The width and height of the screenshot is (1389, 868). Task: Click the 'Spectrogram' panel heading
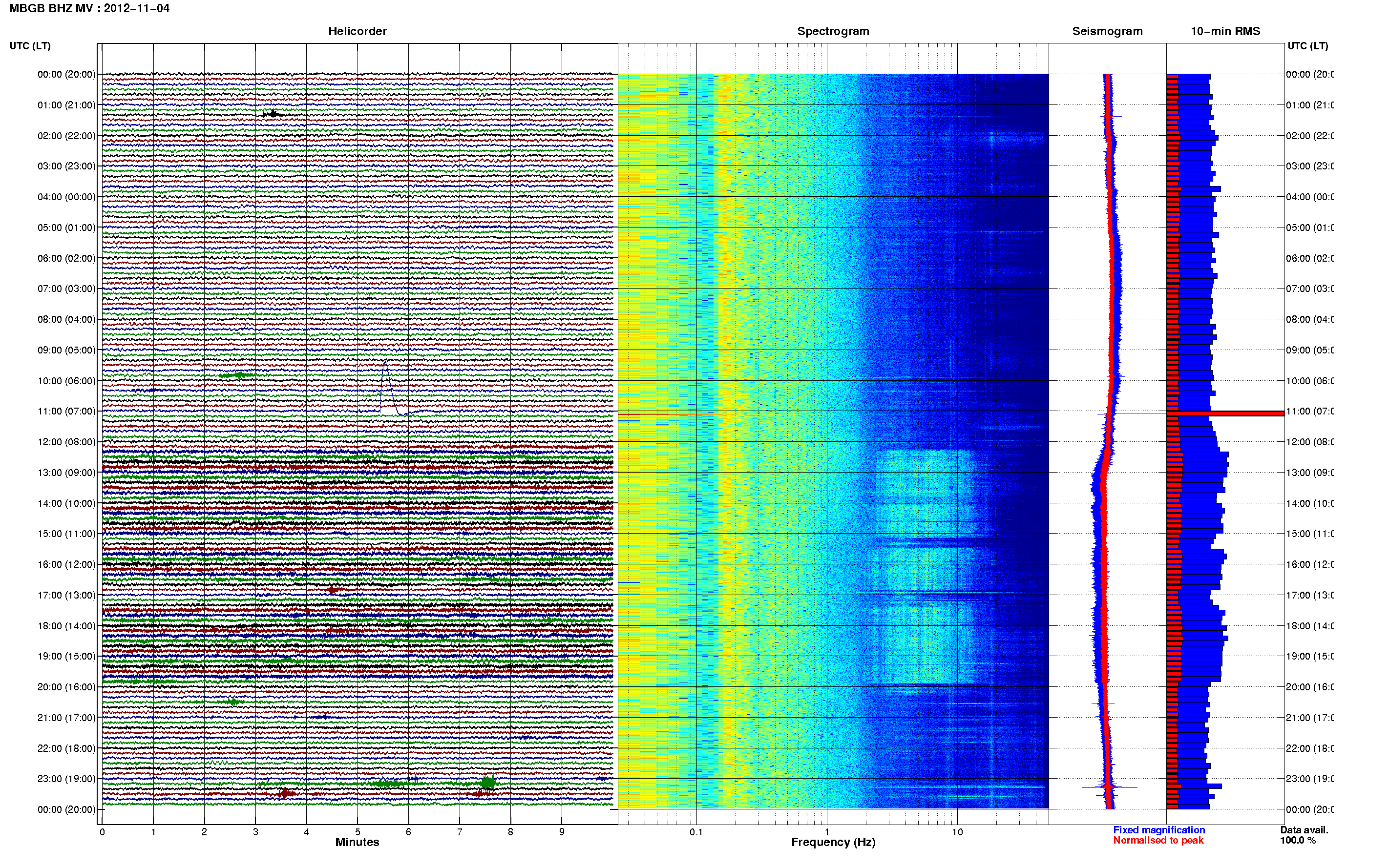833,31
